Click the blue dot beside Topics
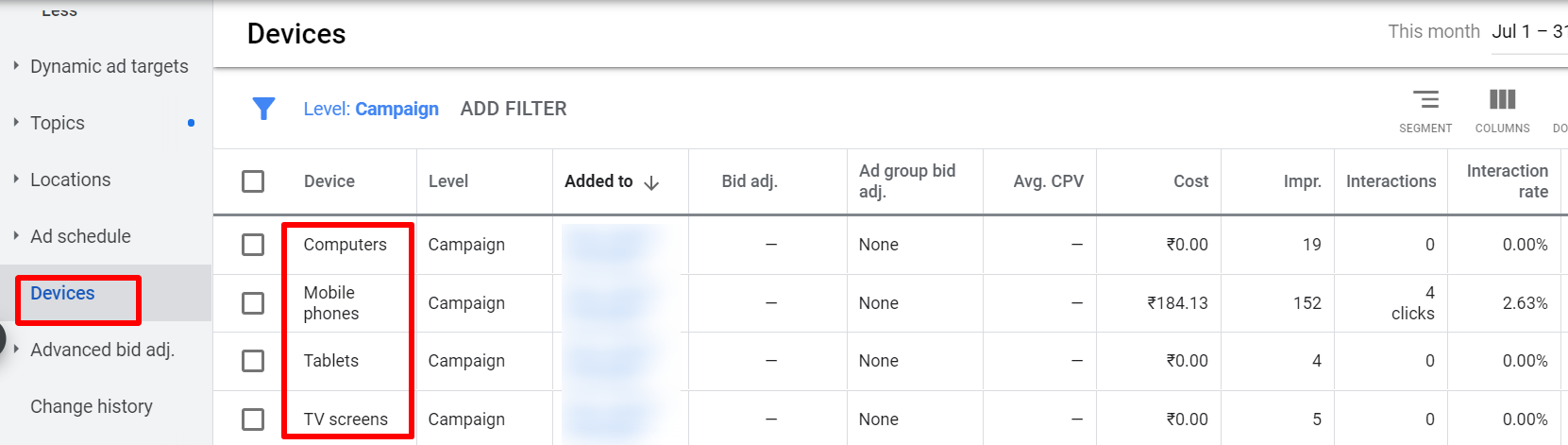 [x=192, y=123]
